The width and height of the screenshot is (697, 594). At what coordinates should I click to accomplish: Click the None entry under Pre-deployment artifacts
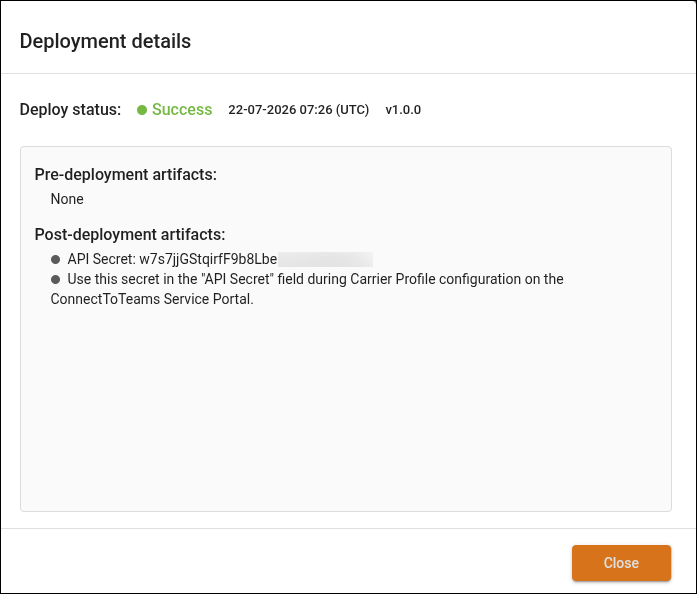pyautogui.click(x=67, y=199)
